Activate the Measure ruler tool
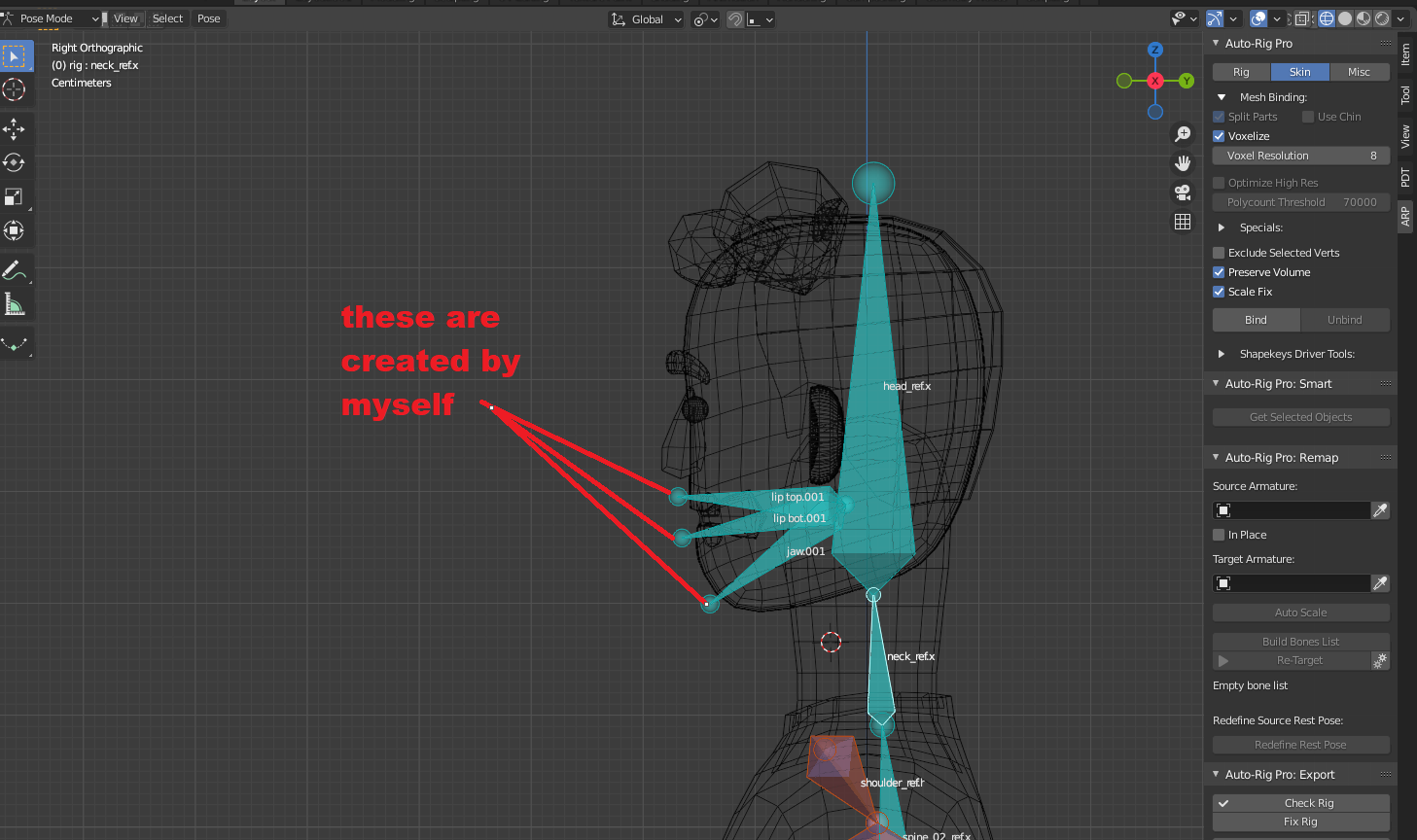 pyautogui.click(x=15, y=304)
